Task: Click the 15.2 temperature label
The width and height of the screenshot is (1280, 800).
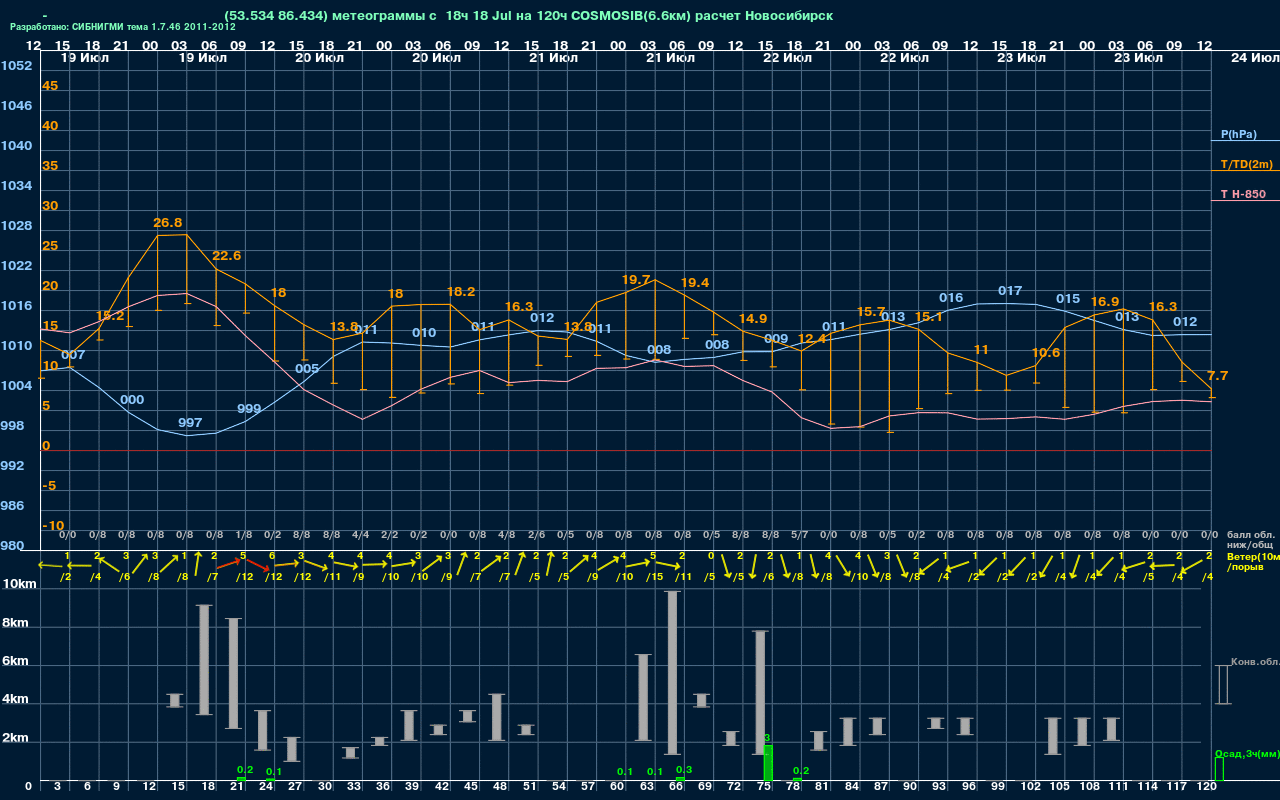Action: (110, 316)
